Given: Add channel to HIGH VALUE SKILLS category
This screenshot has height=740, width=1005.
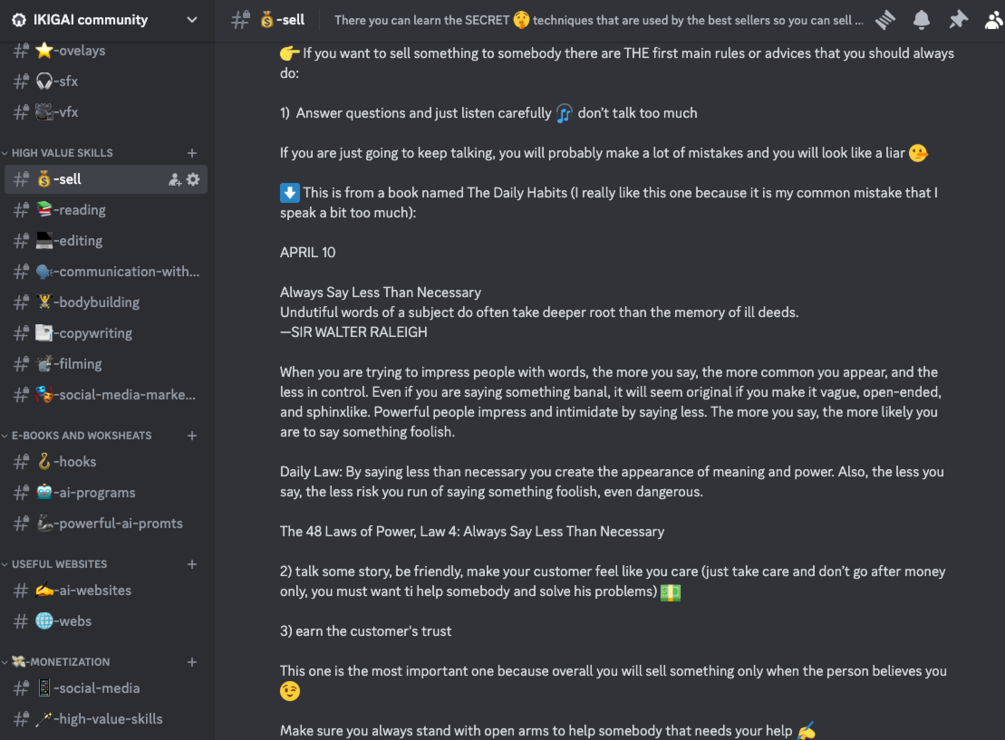Looking at the screenshot, I should click(x=192, y=153).
